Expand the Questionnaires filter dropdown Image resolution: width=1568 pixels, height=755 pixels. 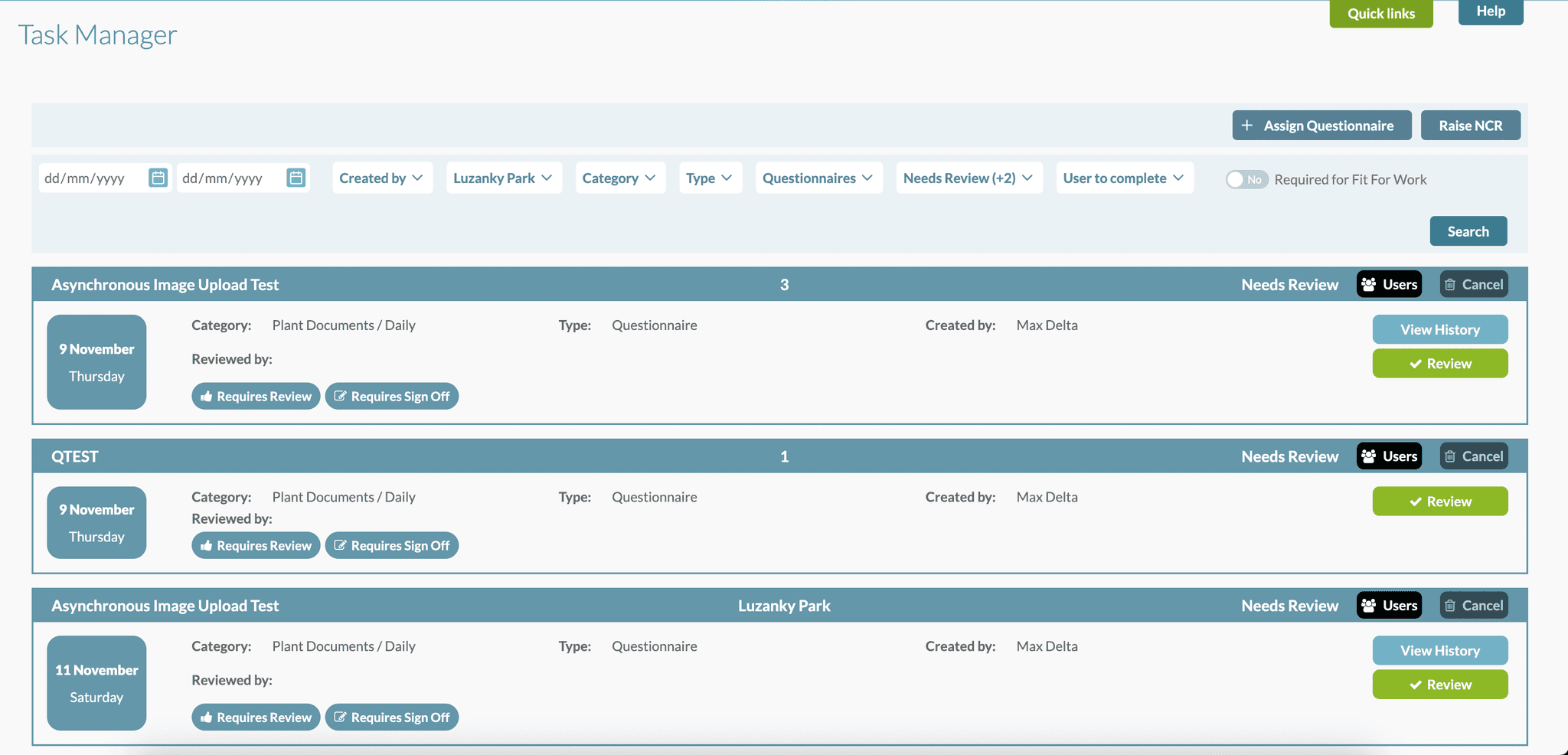click(x=818, y=178)
